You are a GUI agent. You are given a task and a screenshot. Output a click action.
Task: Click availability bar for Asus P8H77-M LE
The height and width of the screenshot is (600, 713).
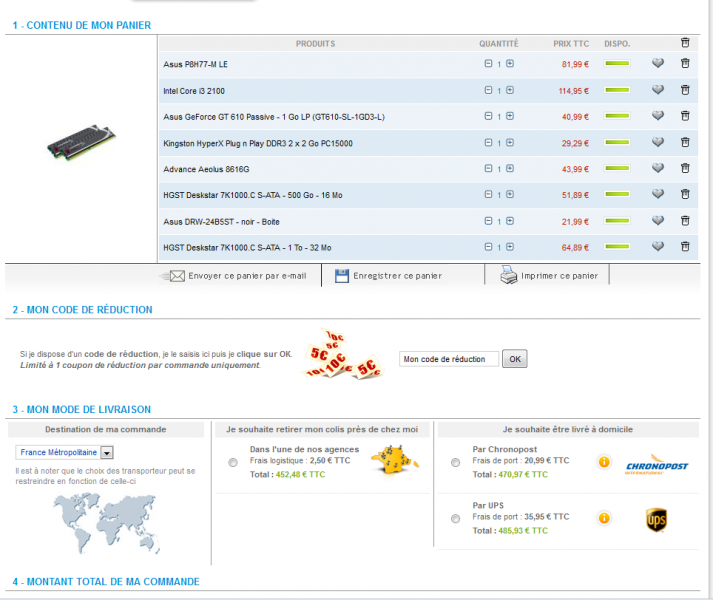click(617, 63)
